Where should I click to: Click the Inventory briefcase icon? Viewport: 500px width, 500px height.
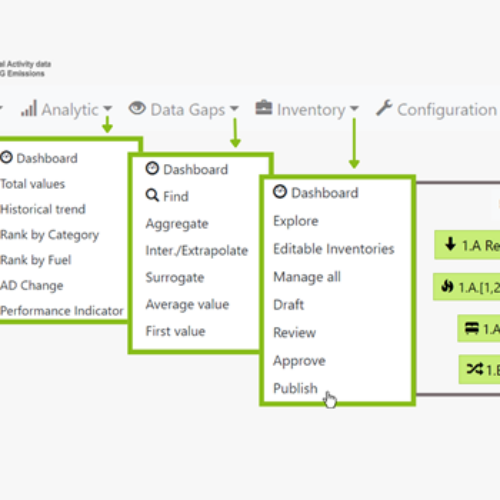click(x=264, y=107)
